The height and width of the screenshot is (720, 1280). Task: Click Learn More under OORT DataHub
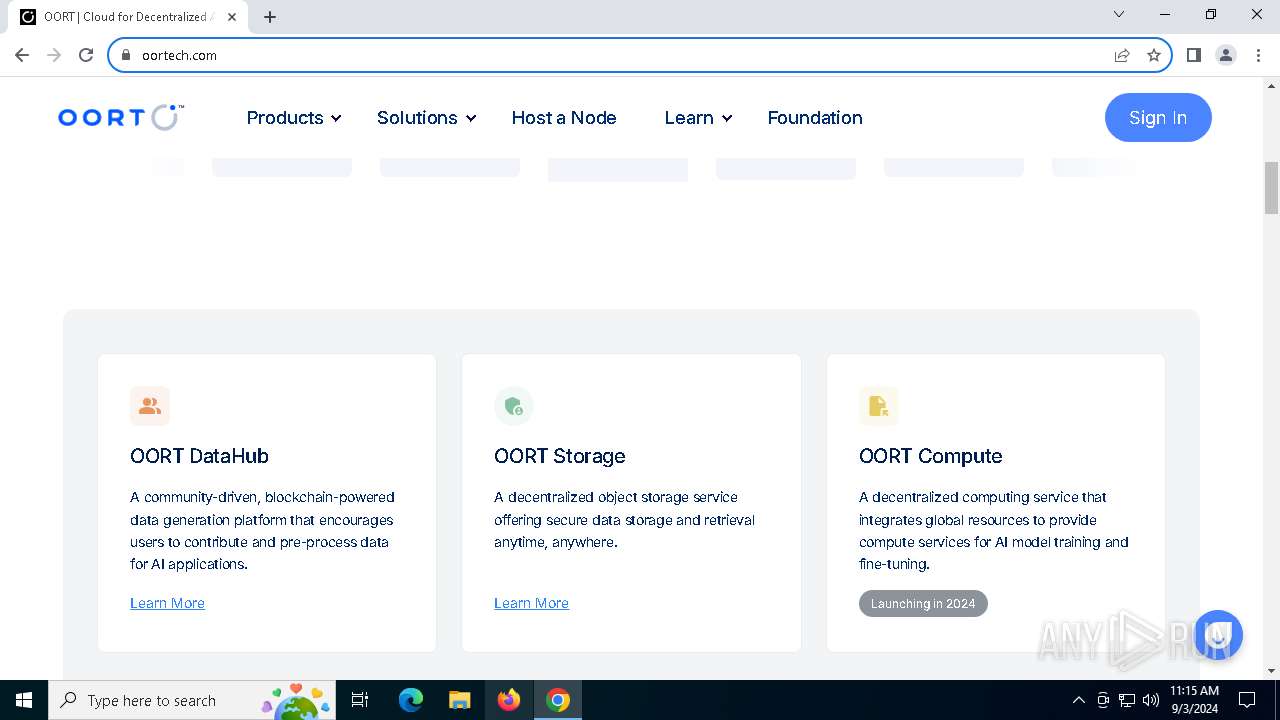[167, 603]
